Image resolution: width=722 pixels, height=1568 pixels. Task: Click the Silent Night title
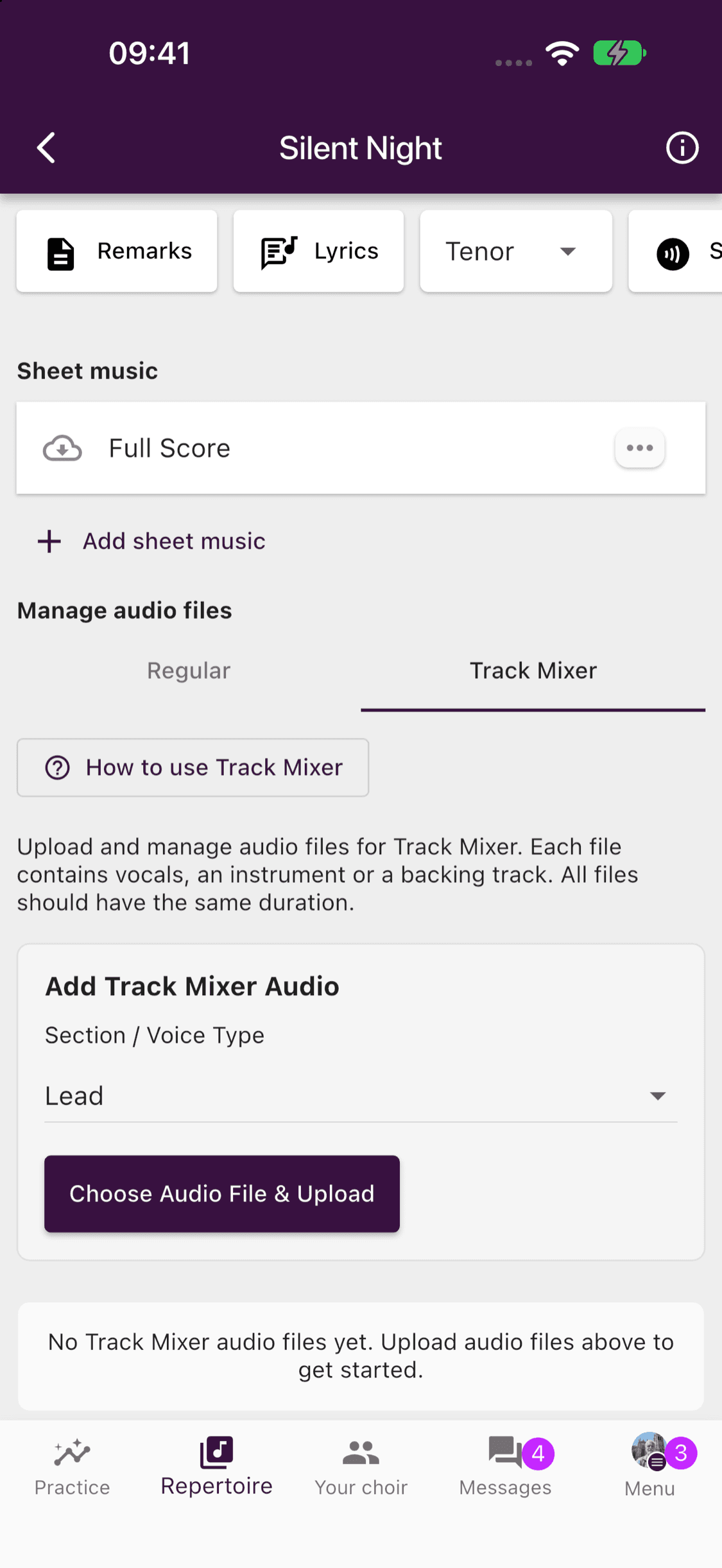(361, 148)
